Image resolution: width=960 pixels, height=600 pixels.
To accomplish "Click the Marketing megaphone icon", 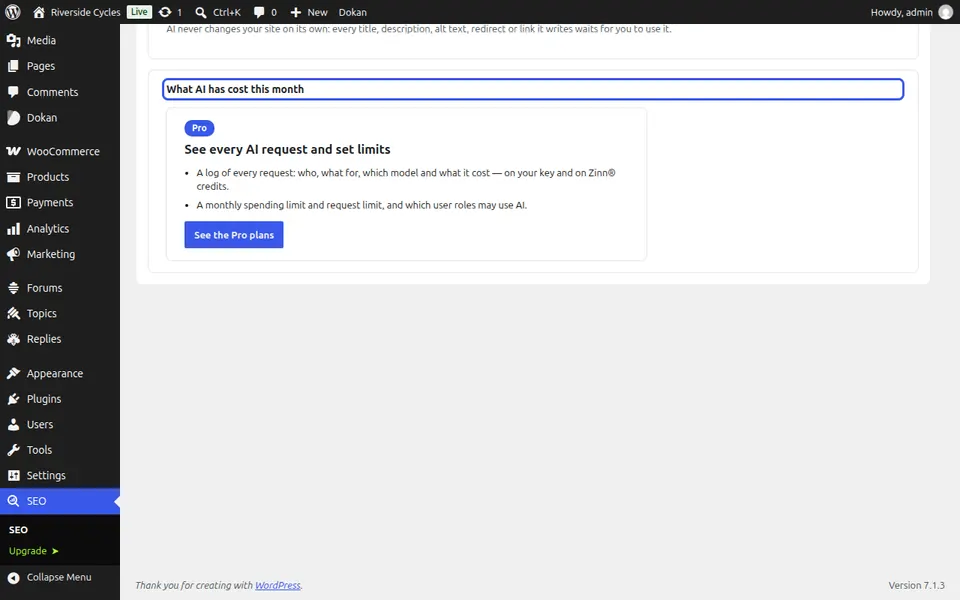I will pos(13,254).
